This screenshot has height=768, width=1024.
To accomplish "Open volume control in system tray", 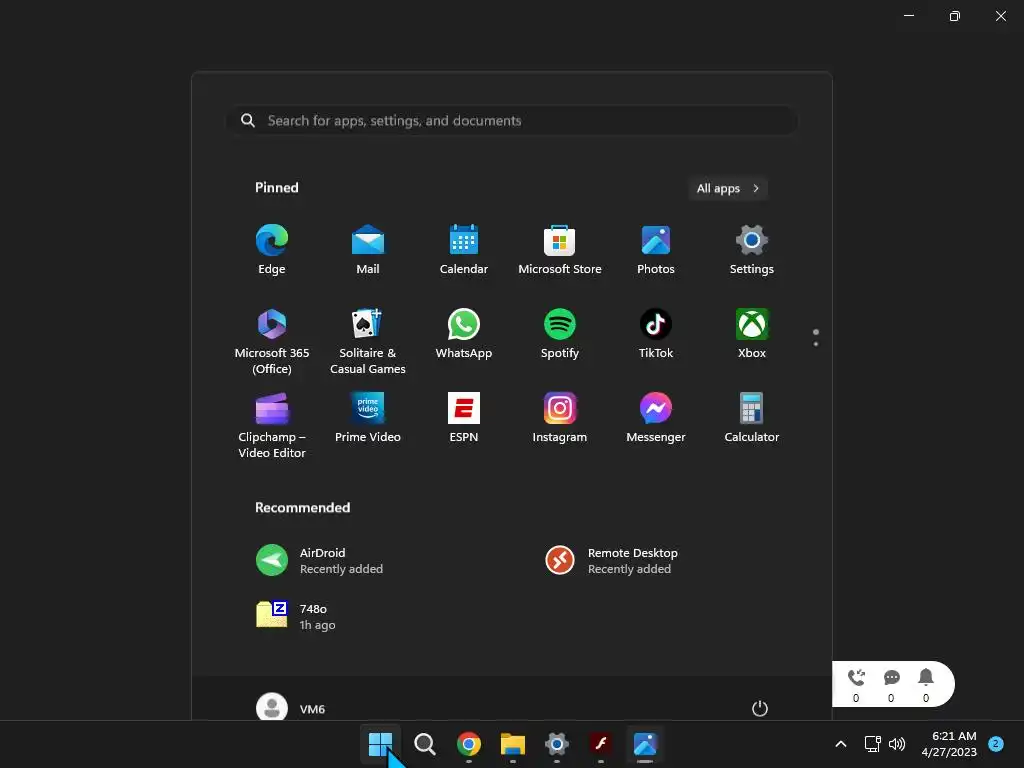I will [897, 744].
